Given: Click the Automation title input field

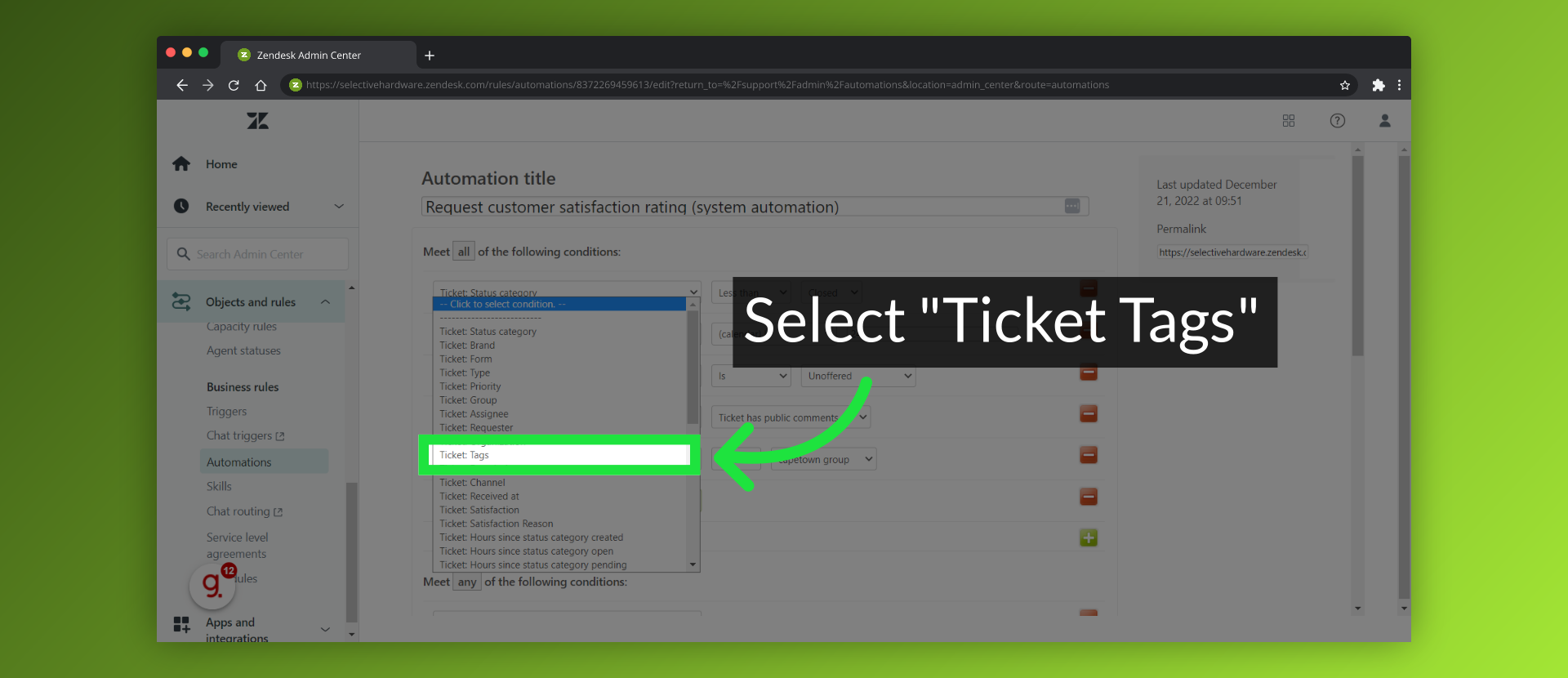Looking at the screenshot, I should pyautogui.click(x=755, y=207).
